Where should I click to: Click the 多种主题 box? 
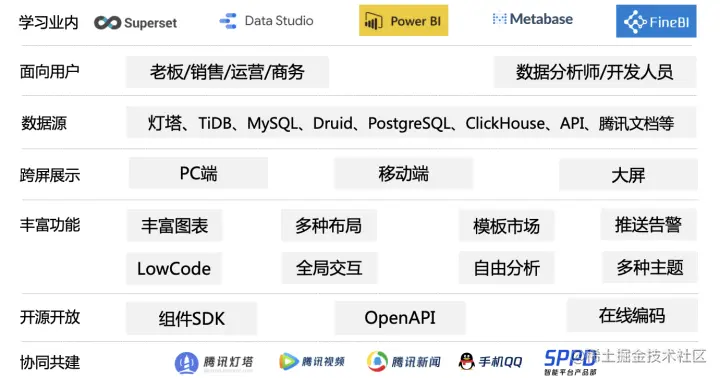pyautogui.click(x=650, y=267)
